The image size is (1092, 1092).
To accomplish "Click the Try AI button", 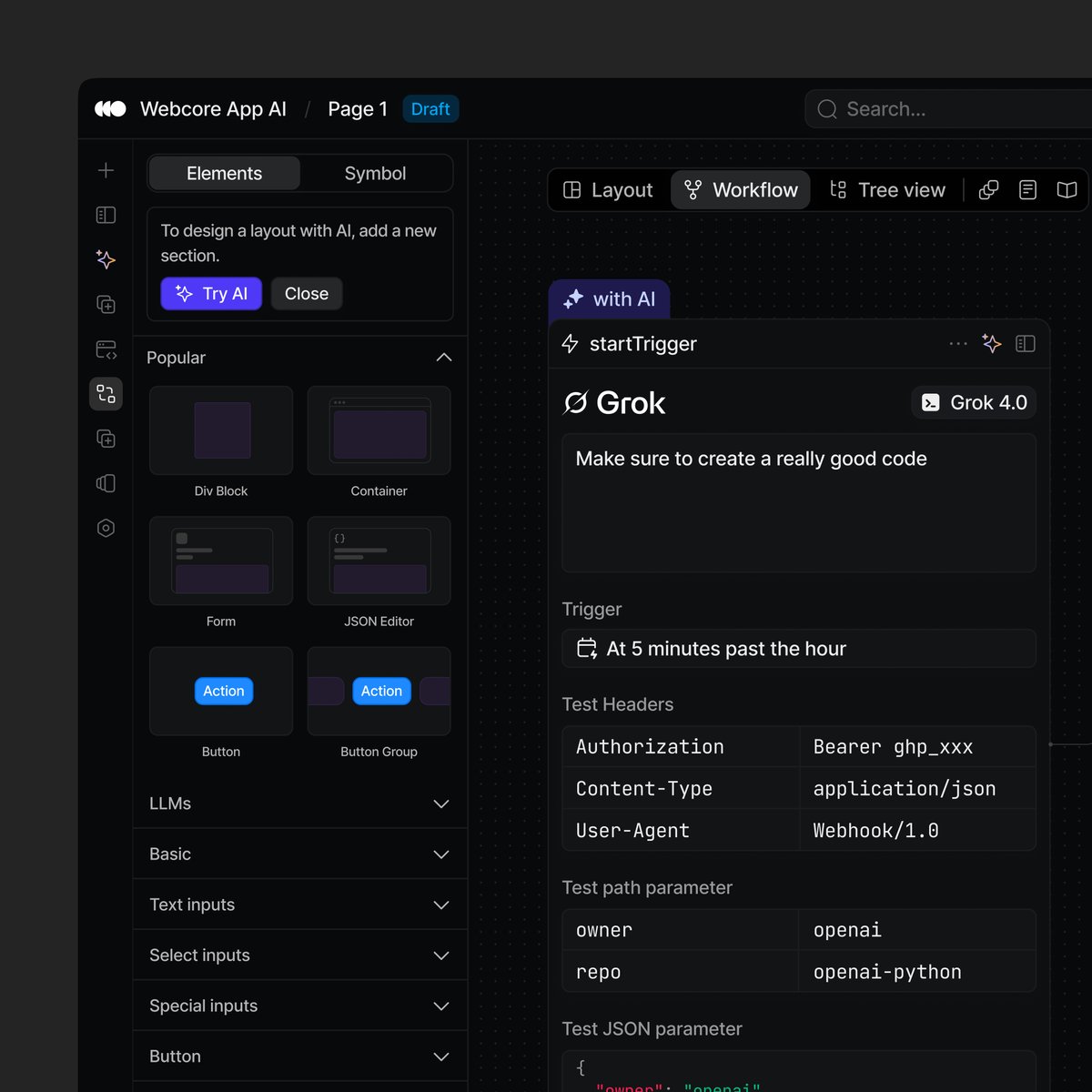I will 211,294.
